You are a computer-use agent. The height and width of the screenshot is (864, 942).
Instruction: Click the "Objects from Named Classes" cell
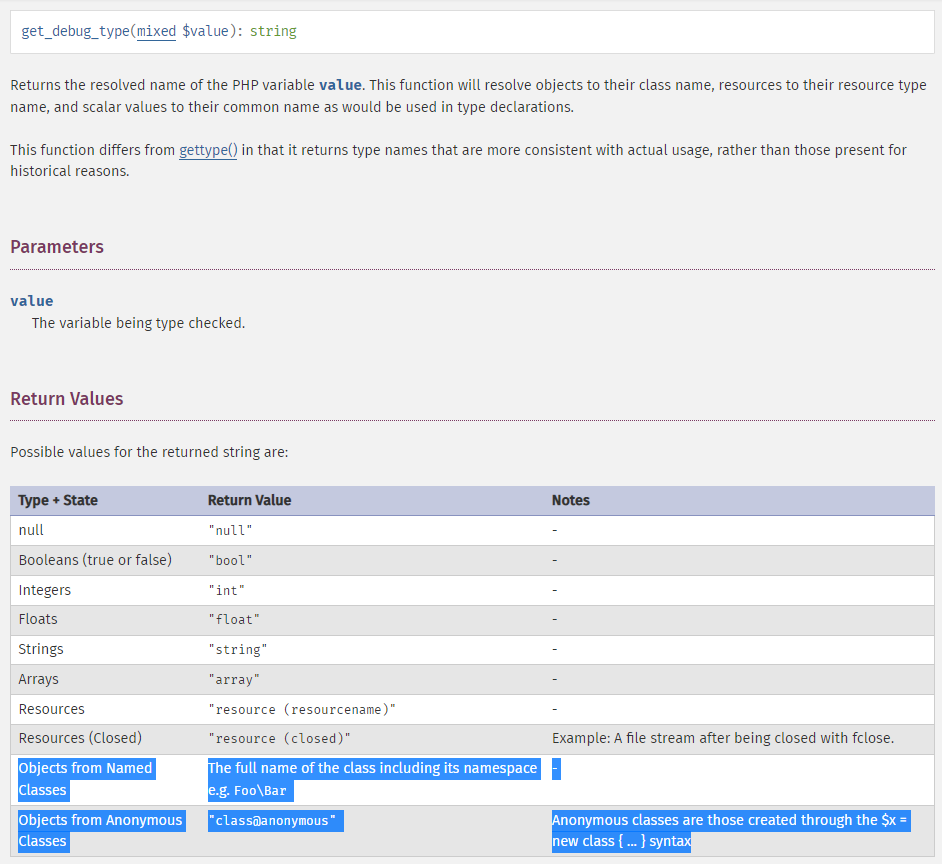click(85, 779)
